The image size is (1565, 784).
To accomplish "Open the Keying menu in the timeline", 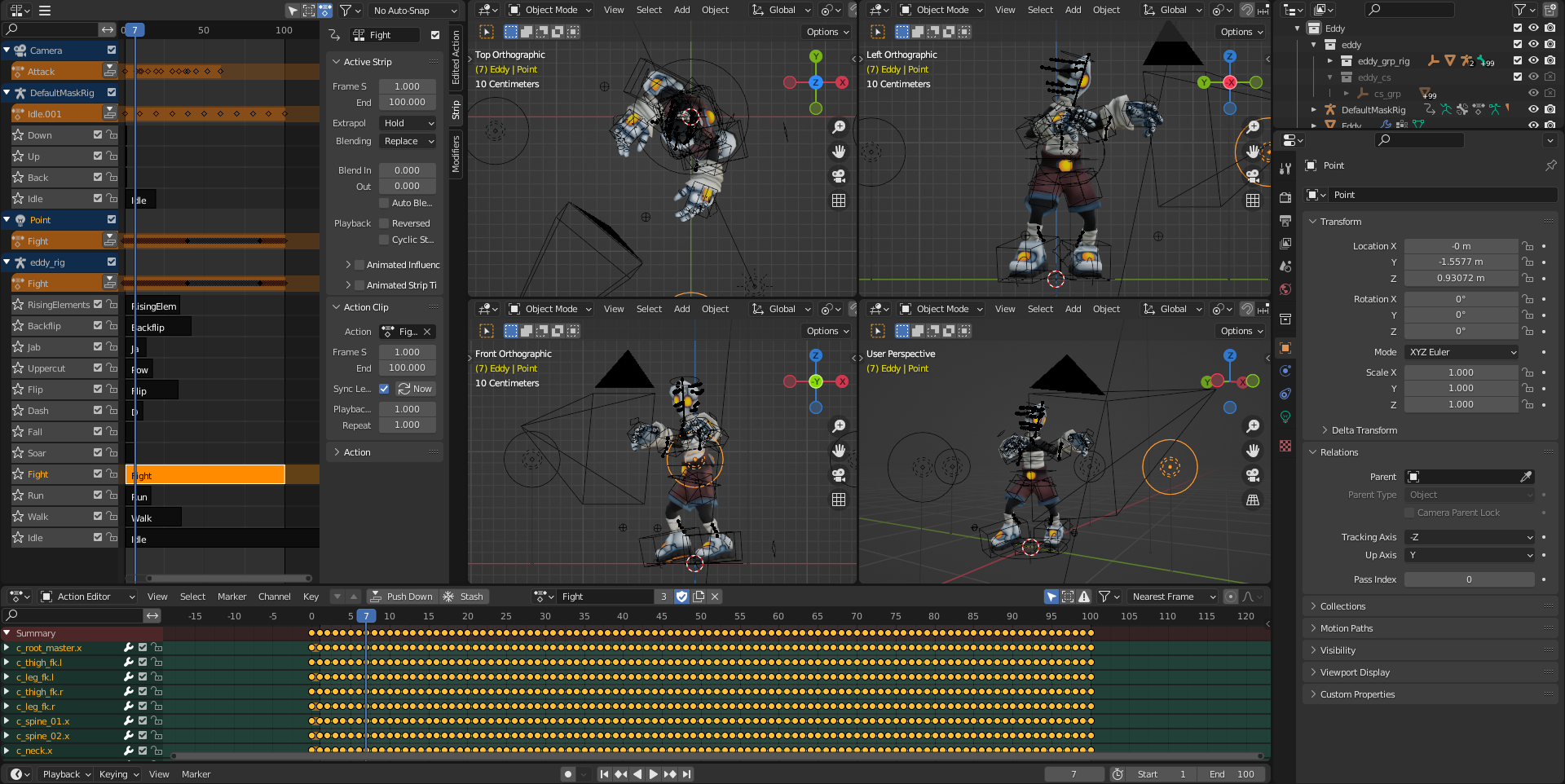I will pos(119,774).
